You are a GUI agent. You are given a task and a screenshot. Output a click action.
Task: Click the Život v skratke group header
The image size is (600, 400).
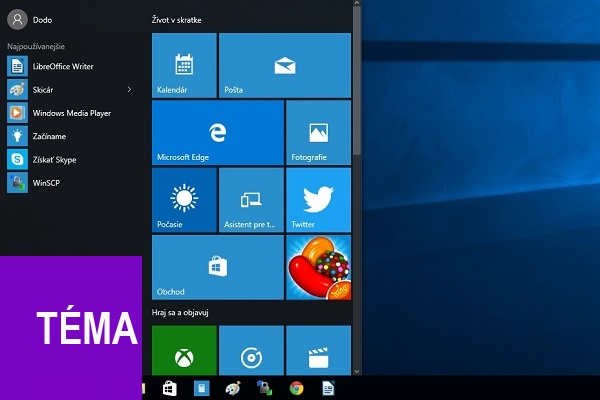176,20
